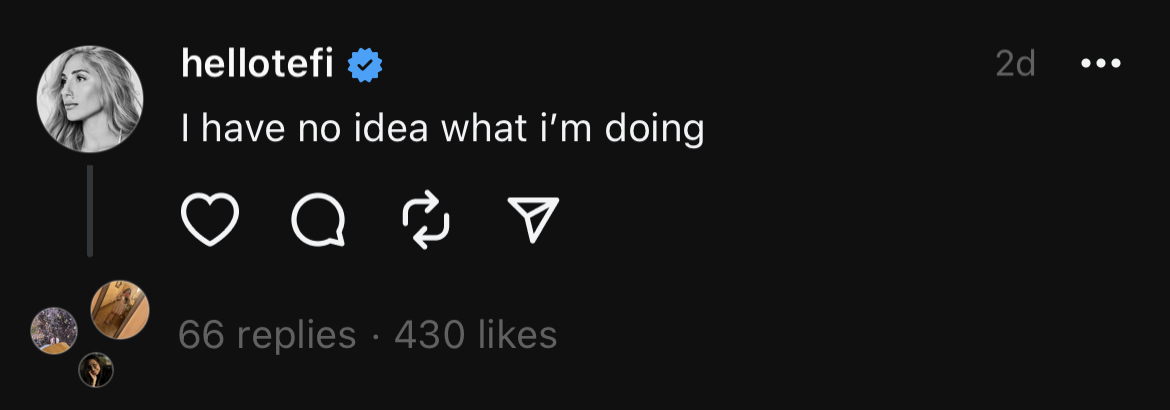Click the smallest dark replier avatar
The width and height of the screenshot is (1170, 410).
(x=96, y=370)
